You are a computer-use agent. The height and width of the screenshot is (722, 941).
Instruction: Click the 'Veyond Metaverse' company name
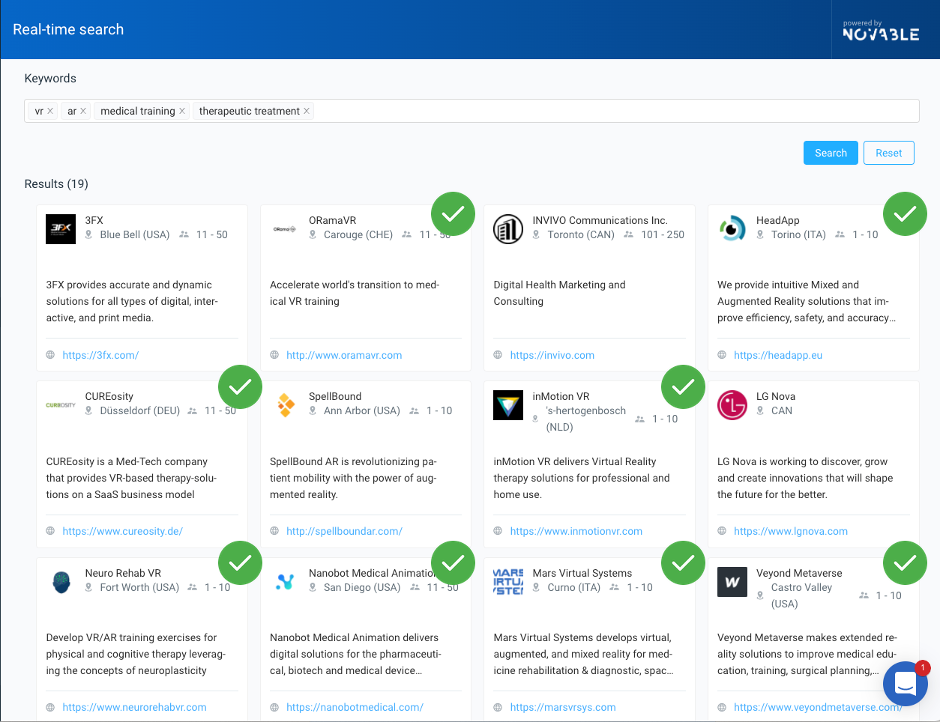pos(799,573)
